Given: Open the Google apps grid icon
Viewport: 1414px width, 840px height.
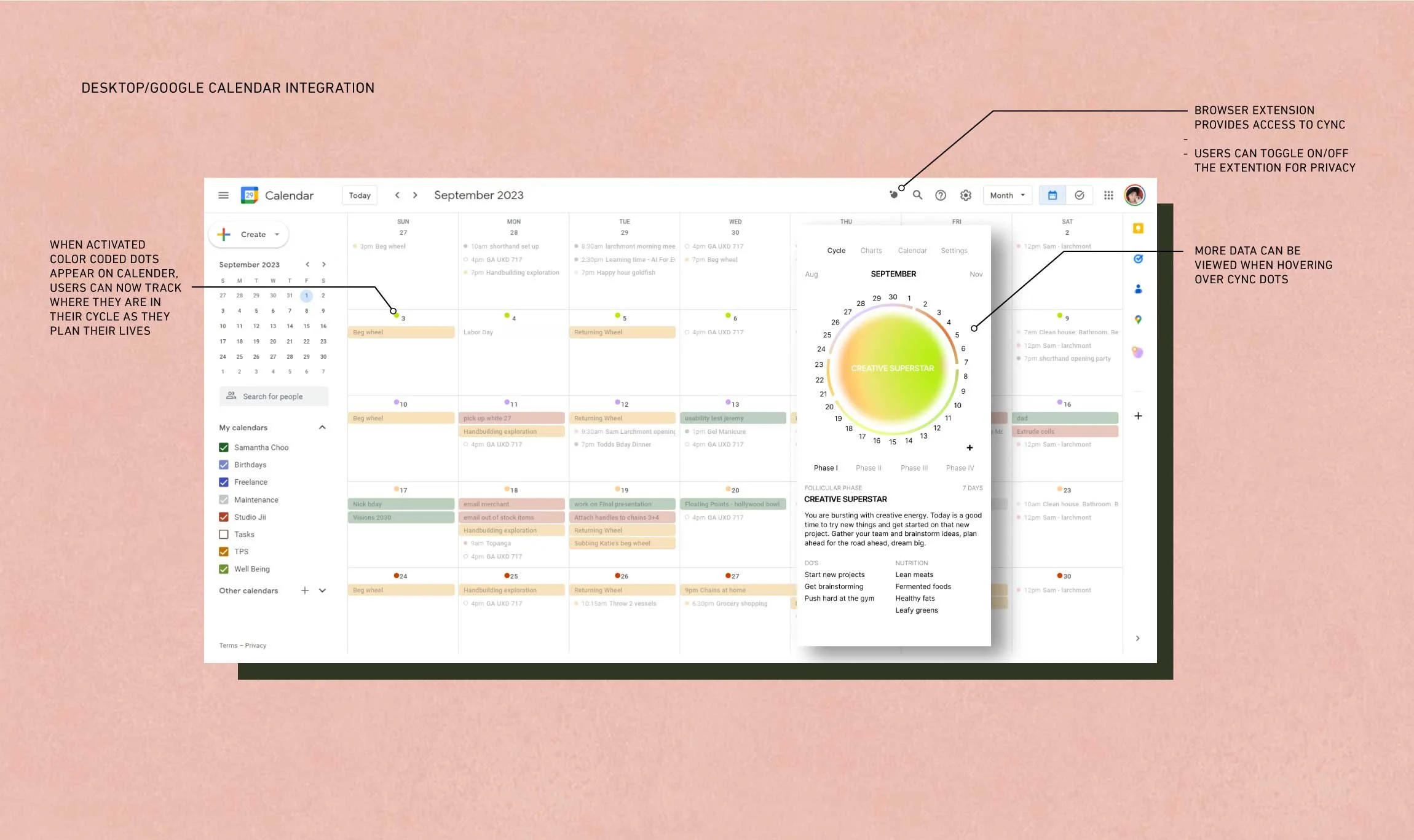Looking at the screenshot, I should [1108, 195].
